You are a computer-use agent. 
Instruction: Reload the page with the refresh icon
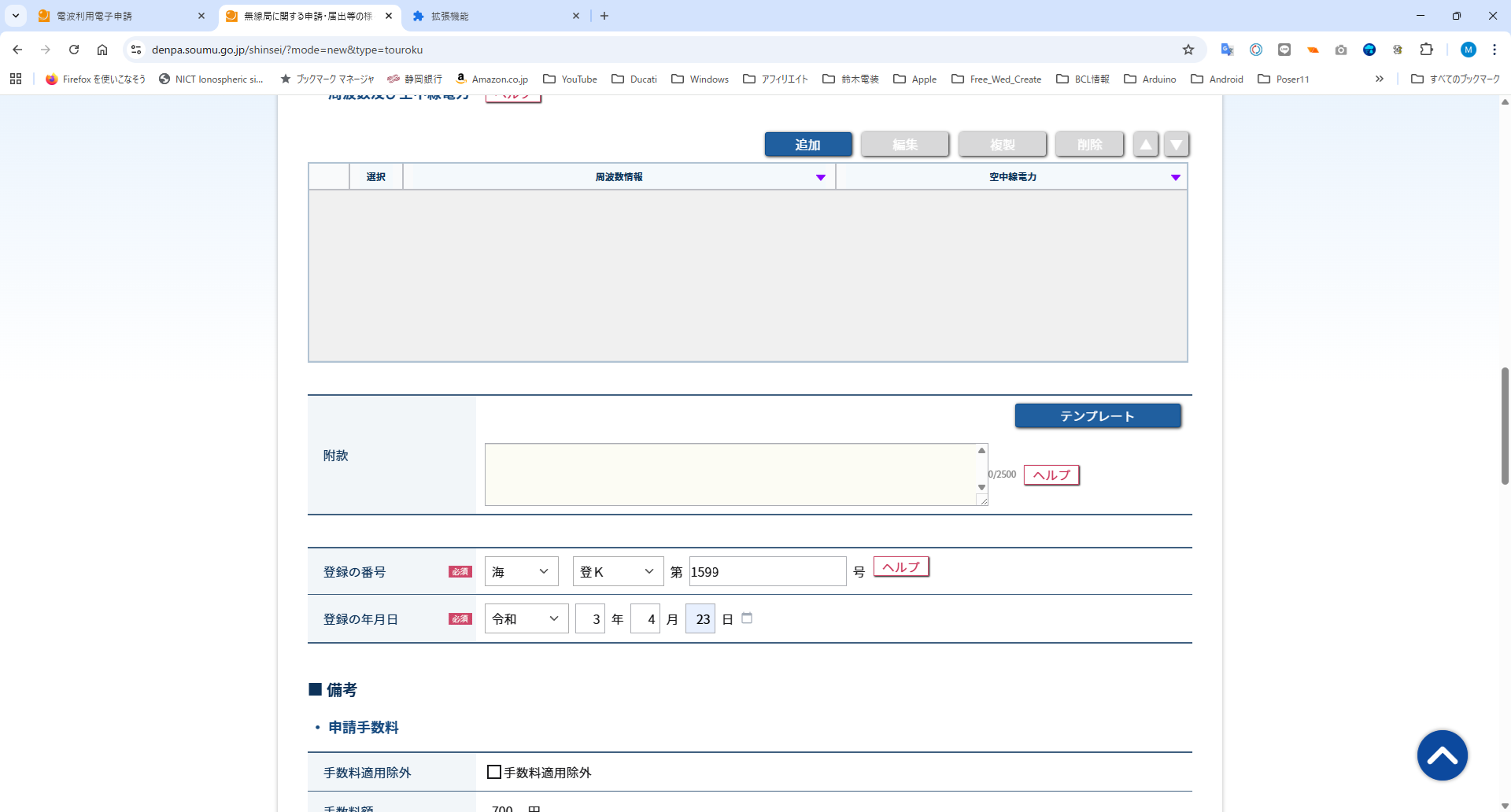(74, 50)
